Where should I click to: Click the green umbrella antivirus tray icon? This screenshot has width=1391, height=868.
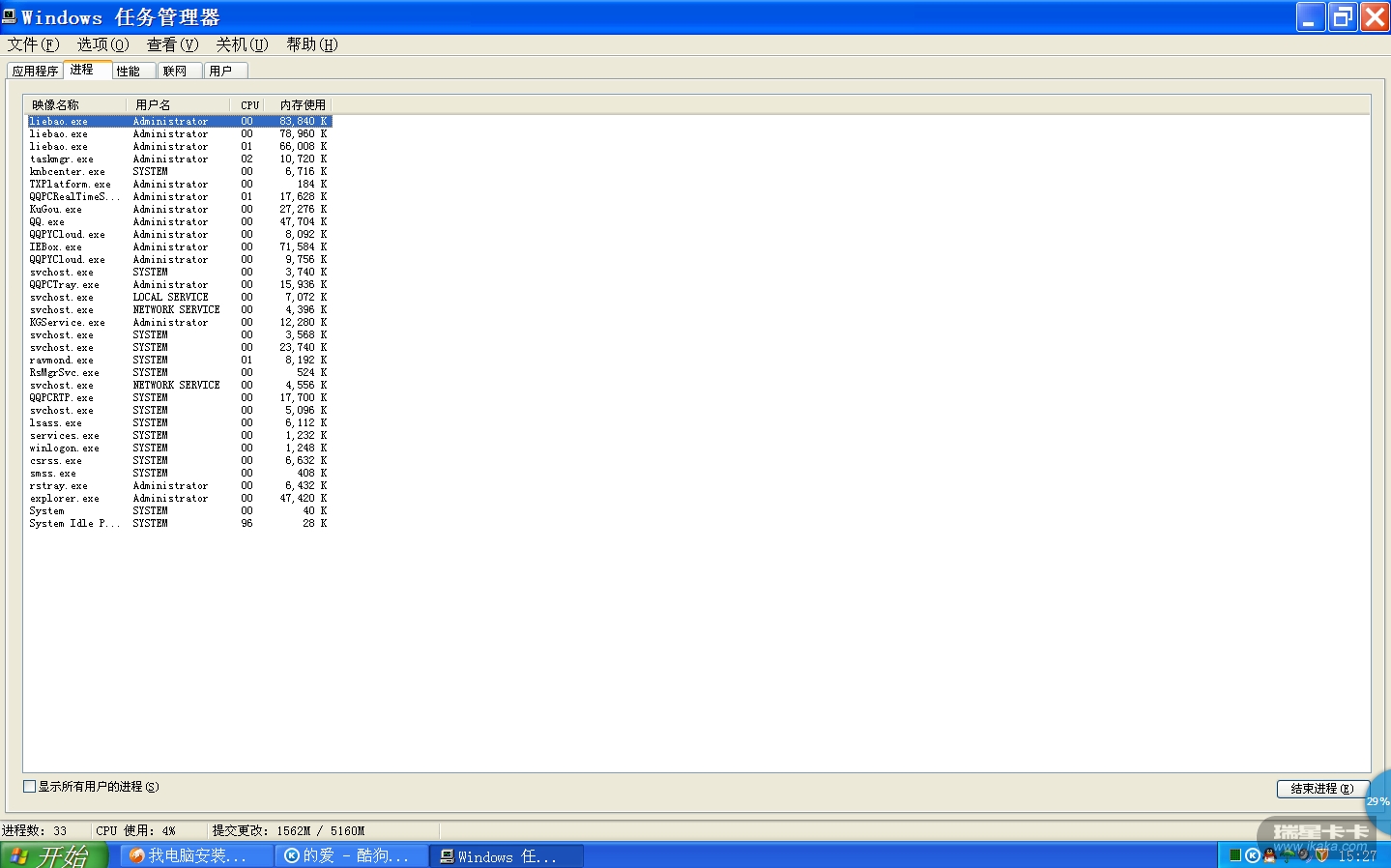click(1288, 855)
